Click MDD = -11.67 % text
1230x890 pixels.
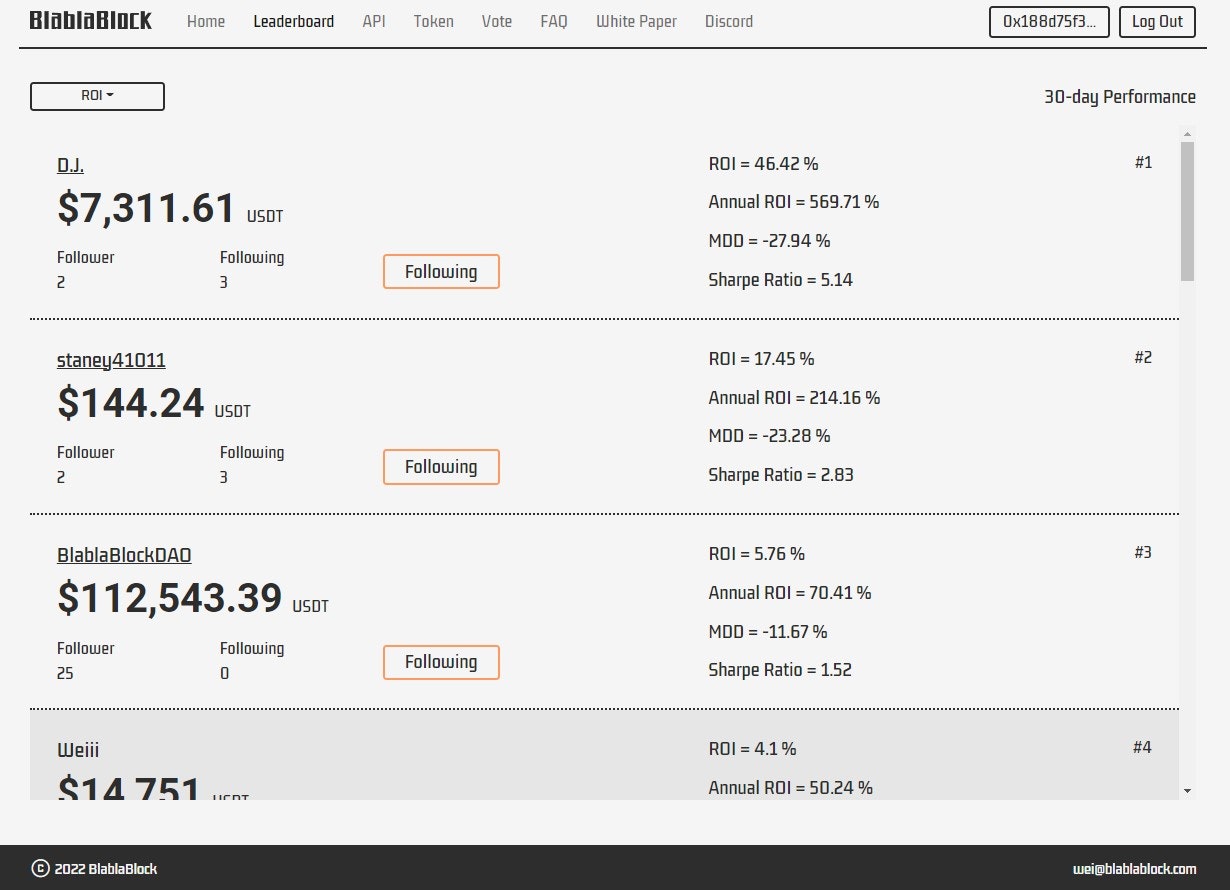[768, 632]
